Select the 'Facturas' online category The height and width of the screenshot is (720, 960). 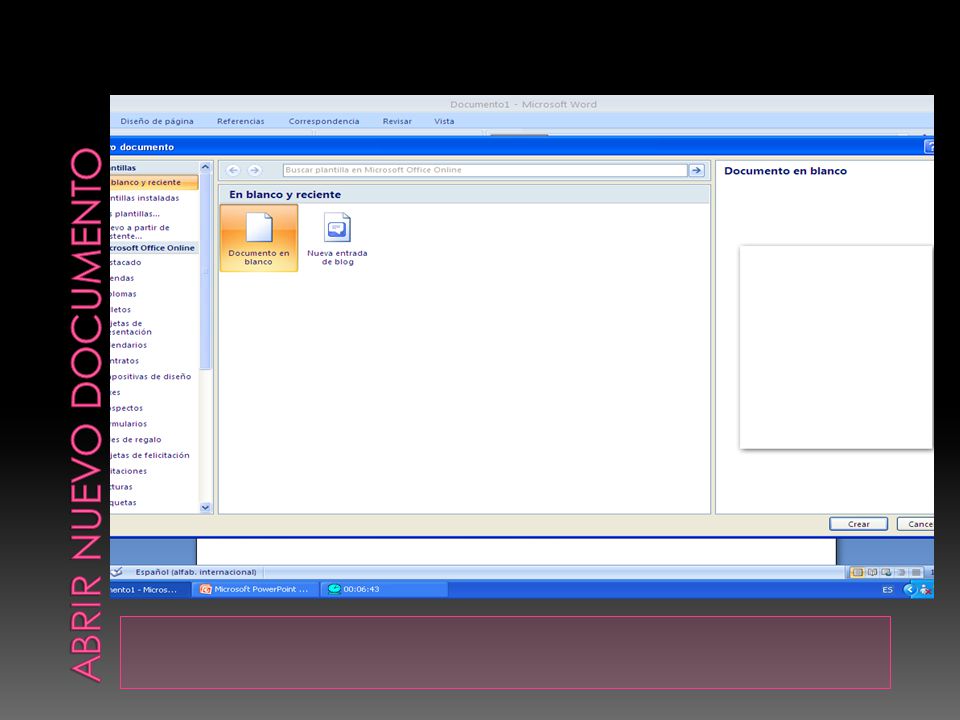coord(121,487)
